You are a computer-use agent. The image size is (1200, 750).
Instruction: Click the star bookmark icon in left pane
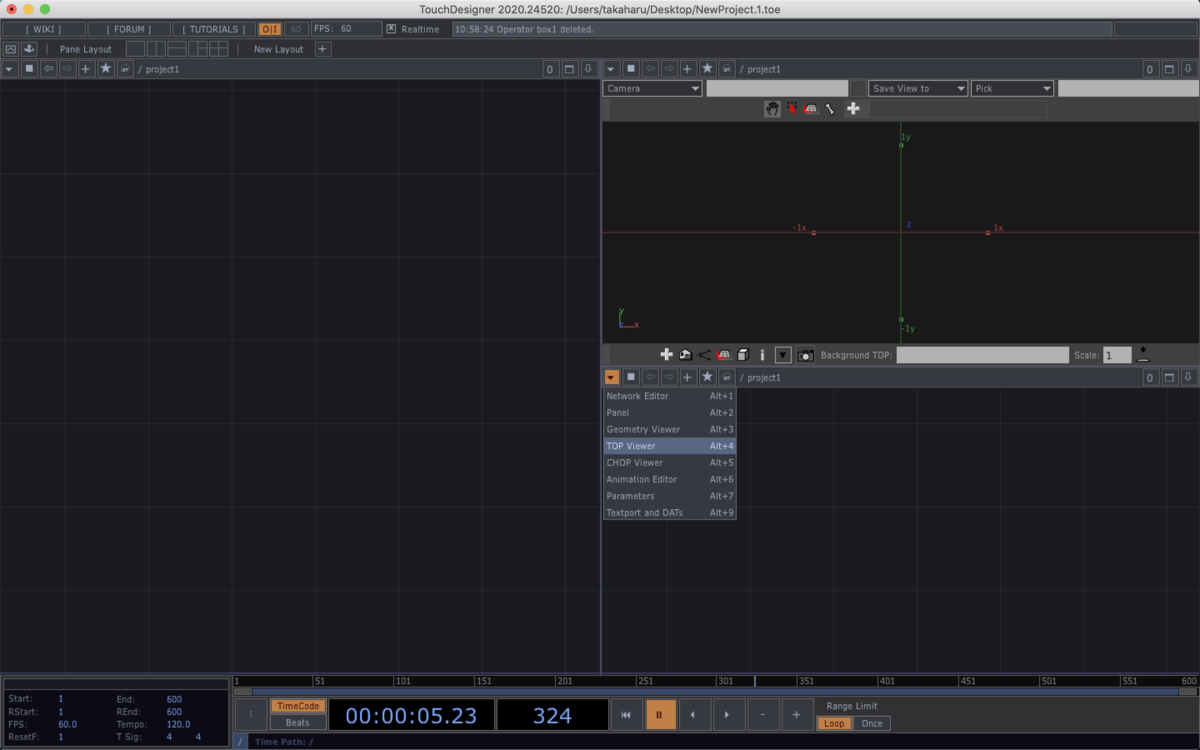click(105, 69)
